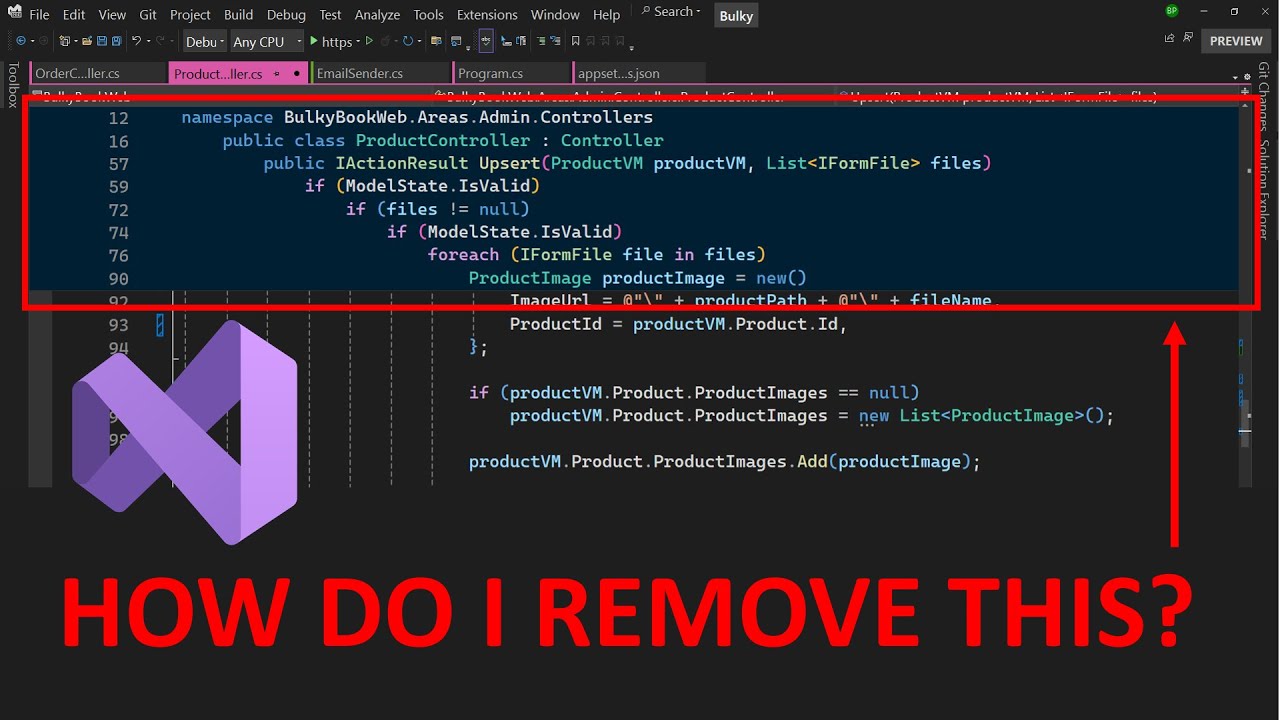
Task: Open the Debug menu
Action: (286, 15)
